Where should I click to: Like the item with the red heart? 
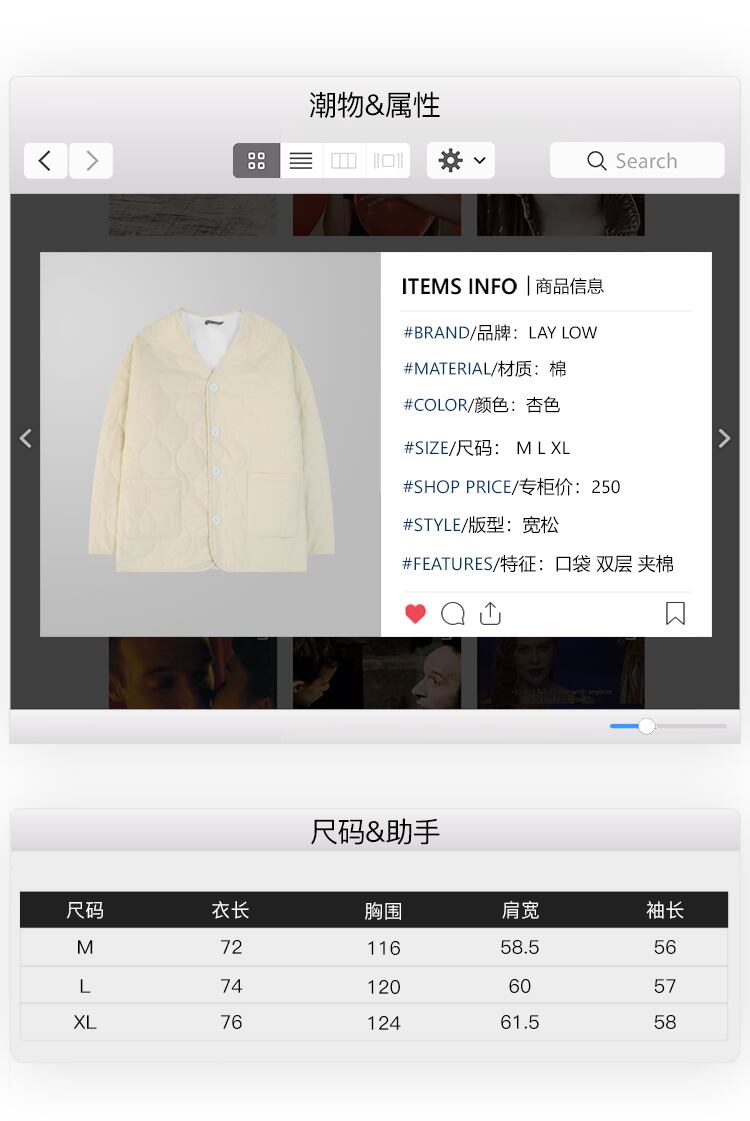point(415,613)
